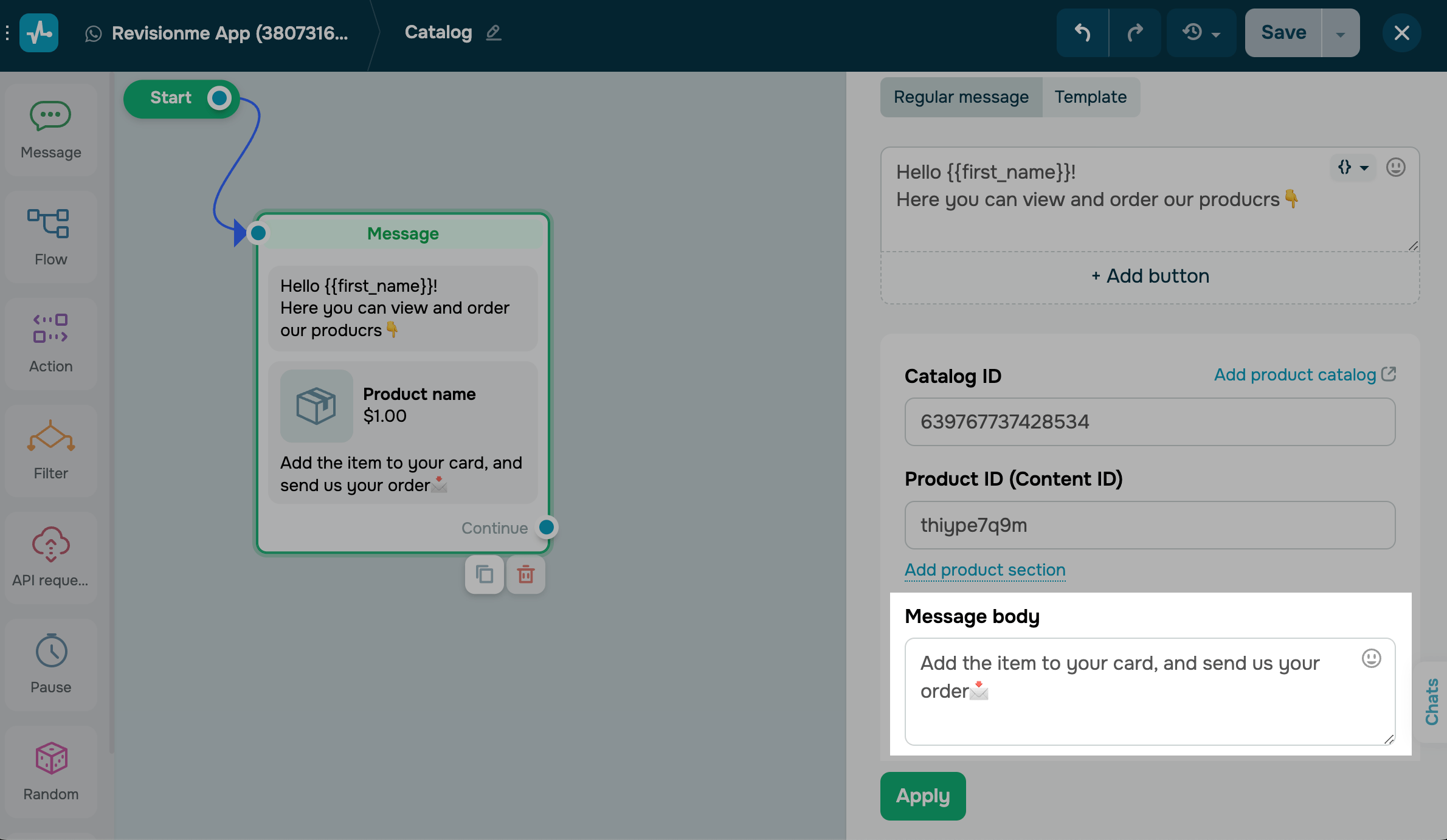Switch to the Regular message tab
Screen dimensions: 1447x840
pos(961,97)
